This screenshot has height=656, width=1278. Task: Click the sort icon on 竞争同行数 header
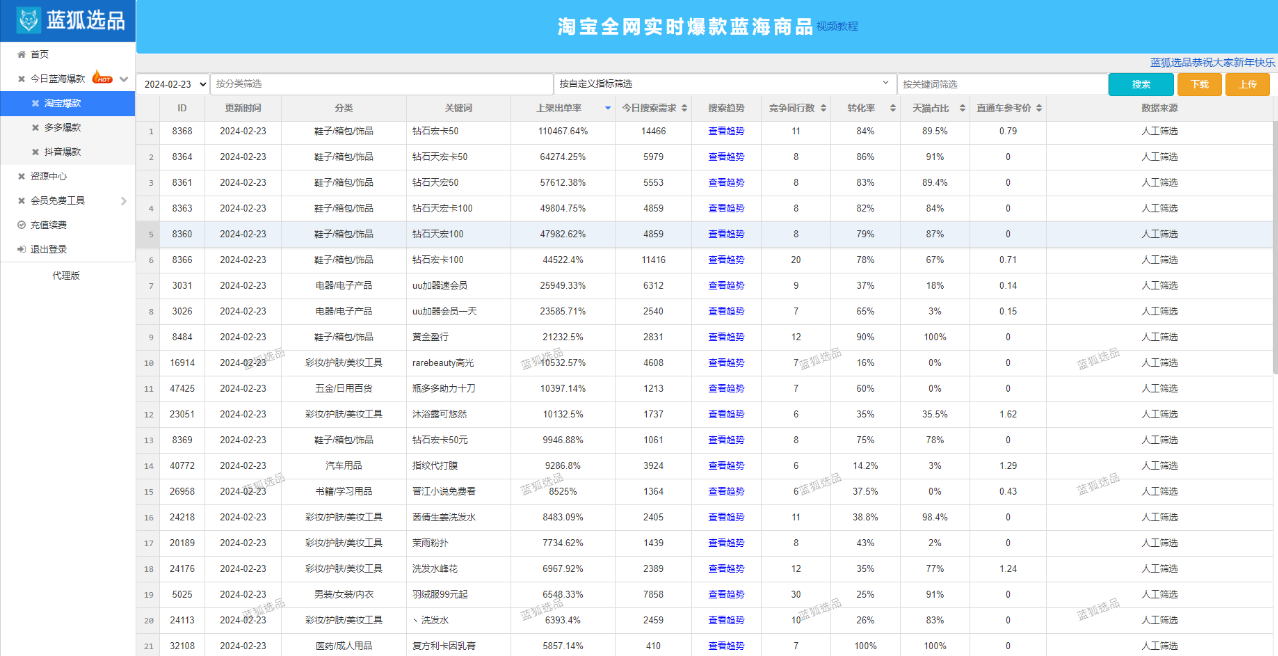click(x=822, y=107)
